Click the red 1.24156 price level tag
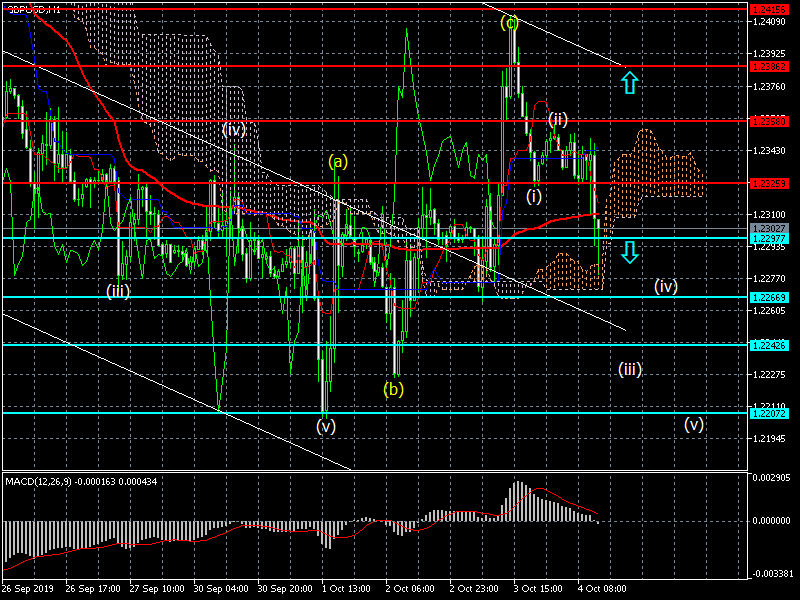Screen dimensions: 800x600 tap(768, 8)
